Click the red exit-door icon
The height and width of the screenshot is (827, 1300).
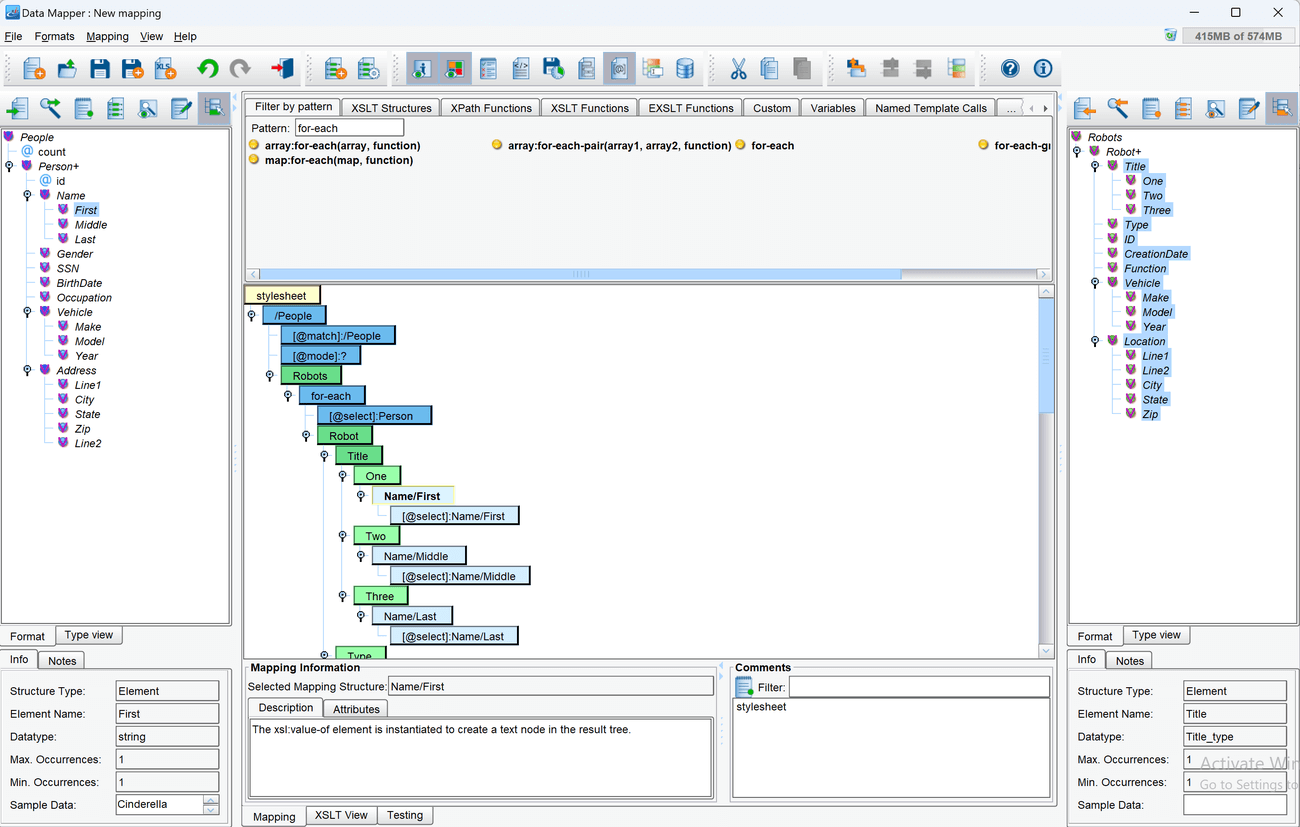282,68
